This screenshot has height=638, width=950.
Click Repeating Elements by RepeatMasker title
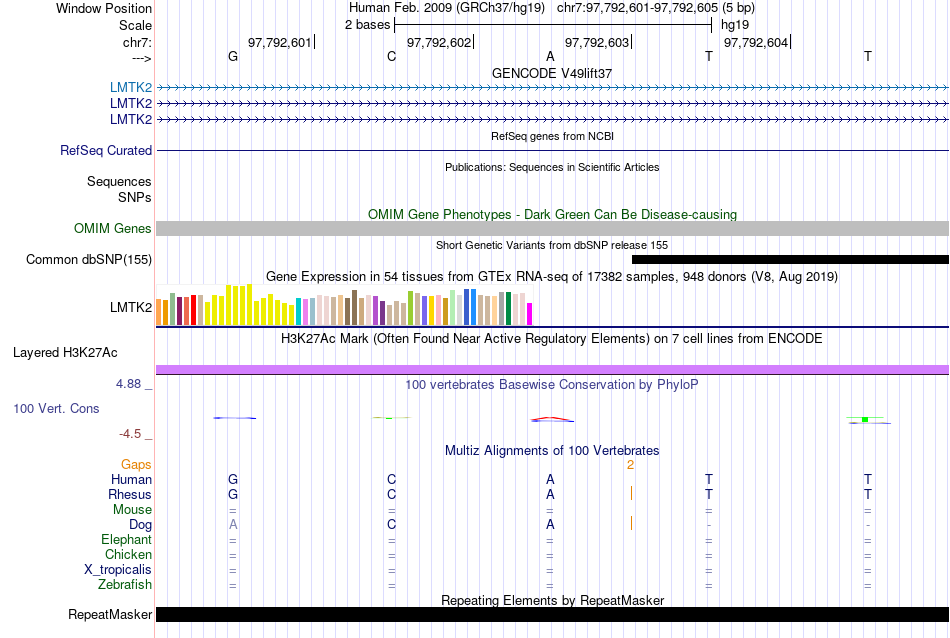click(x=553, y=600)
